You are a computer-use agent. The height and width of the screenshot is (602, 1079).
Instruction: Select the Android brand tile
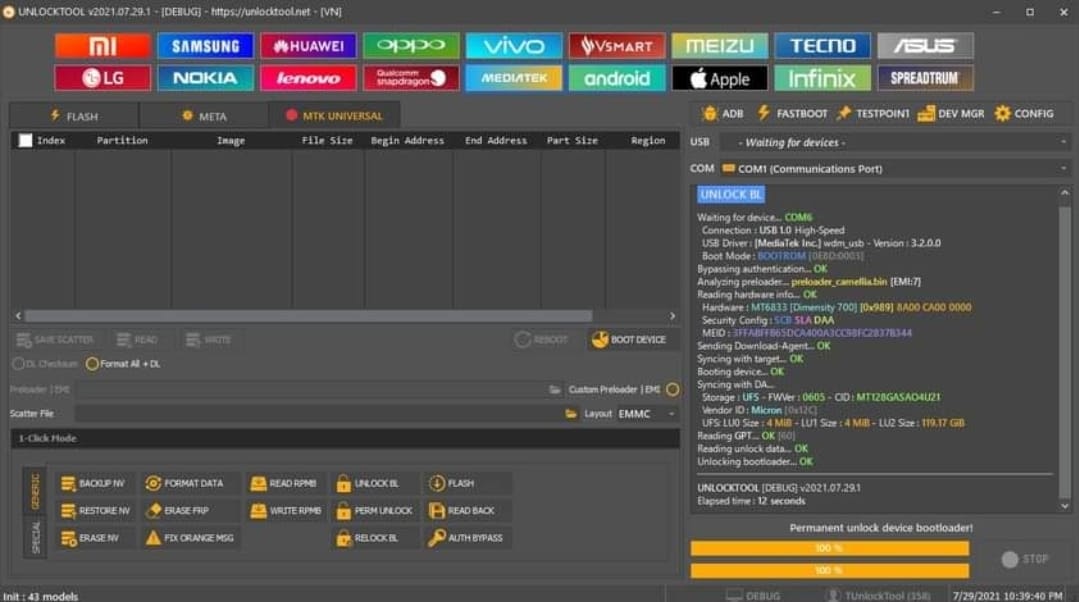pos(617,78)
